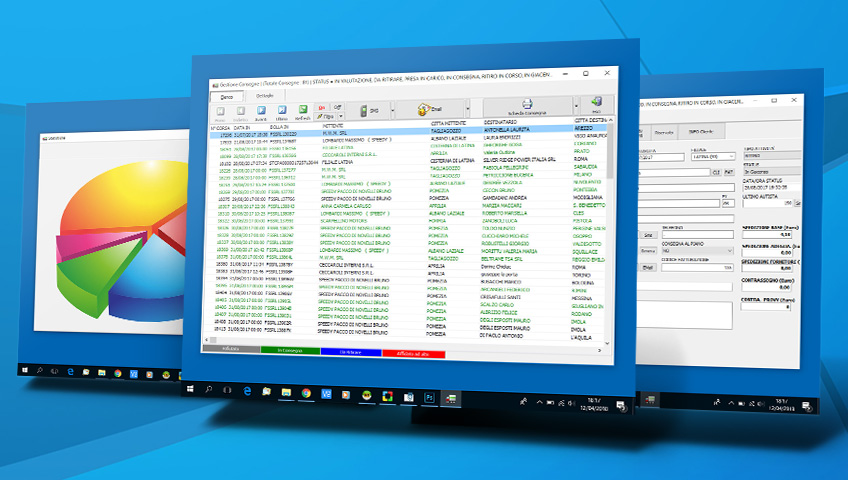Sort by the DESTINATARIO column header

click(500, 122)
